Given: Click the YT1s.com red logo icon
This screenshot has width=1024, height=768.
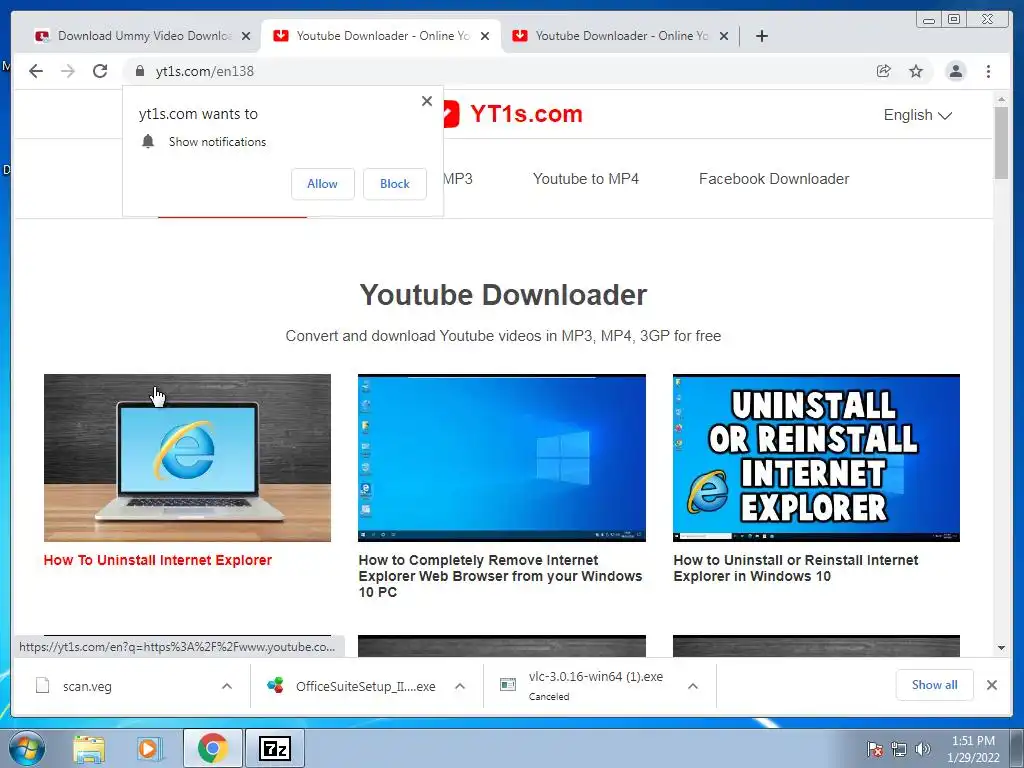Looking at the screenshot, I should tap(450, 114).
